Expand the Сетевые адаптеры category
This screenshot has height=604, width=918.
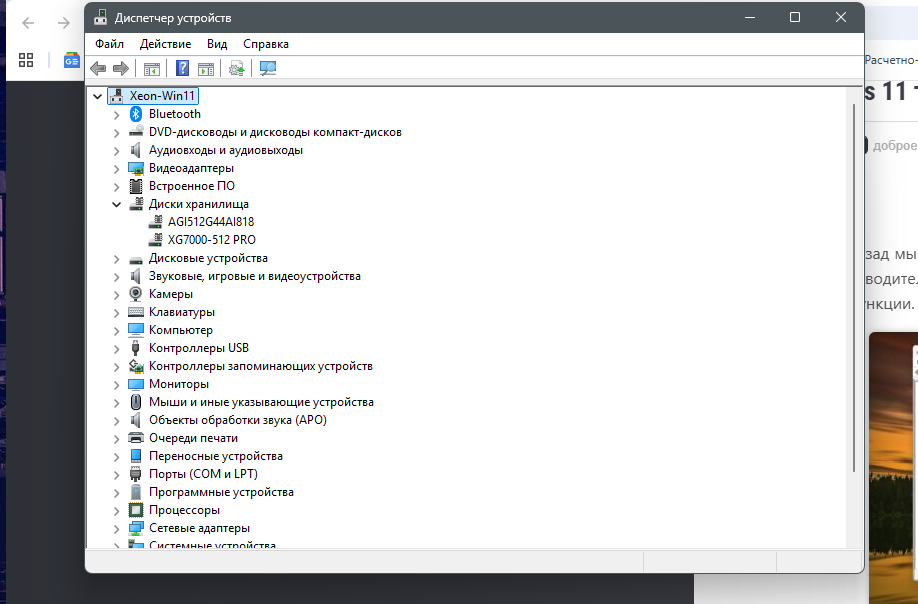tap(117, 529)
